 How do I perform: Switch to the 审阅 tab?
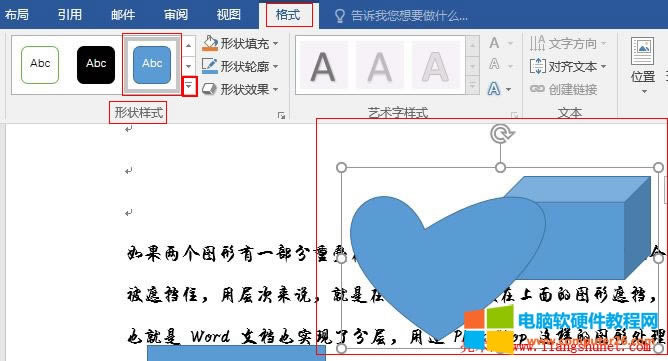[x=176, y=14]
